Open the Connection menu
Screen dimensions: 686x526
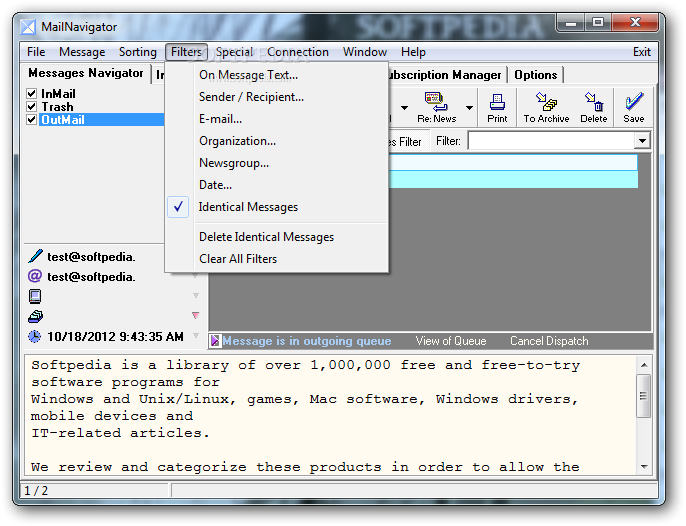pyautogui.click(x=298, y=52)
